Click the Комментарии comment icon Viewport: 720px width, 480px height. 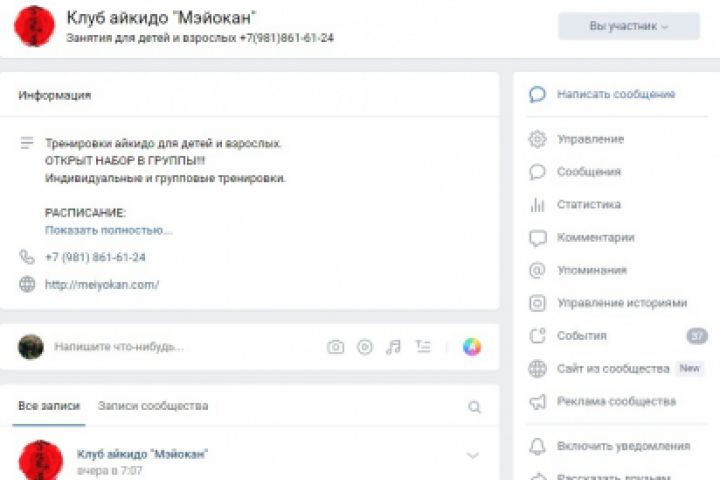click(x=537, y=238)
